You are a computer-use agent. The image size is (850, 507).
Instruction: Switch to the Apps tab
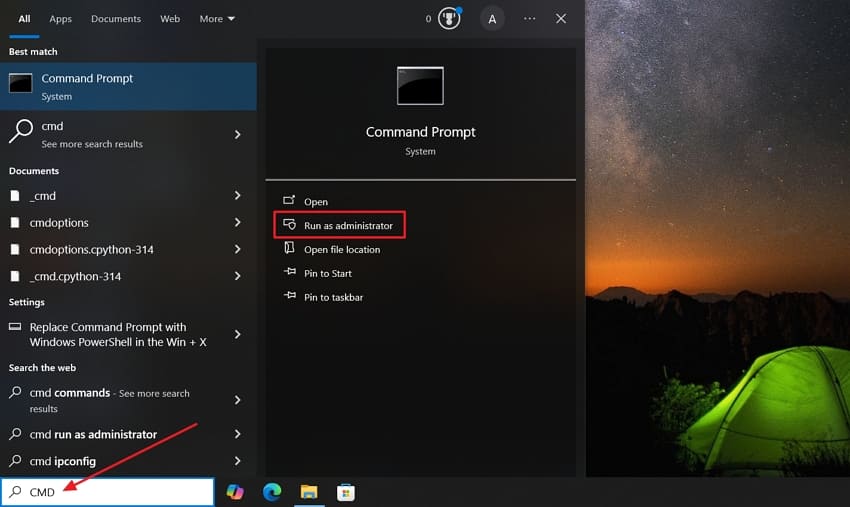[x=61, y=19]
